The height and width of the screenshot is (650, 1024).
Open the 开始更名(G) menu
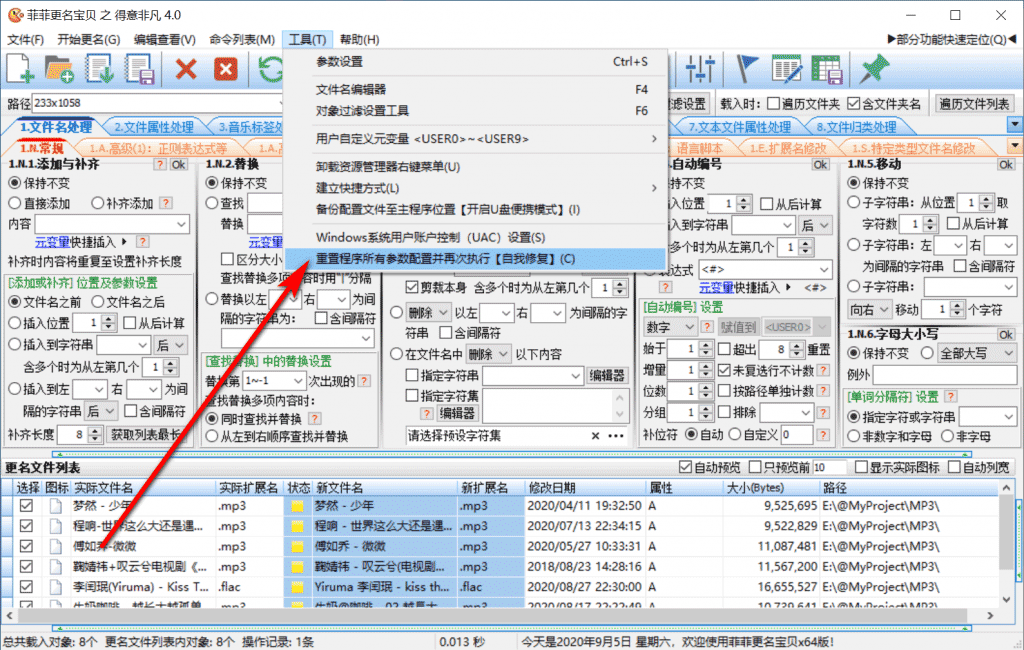click(x=89, y=39)
